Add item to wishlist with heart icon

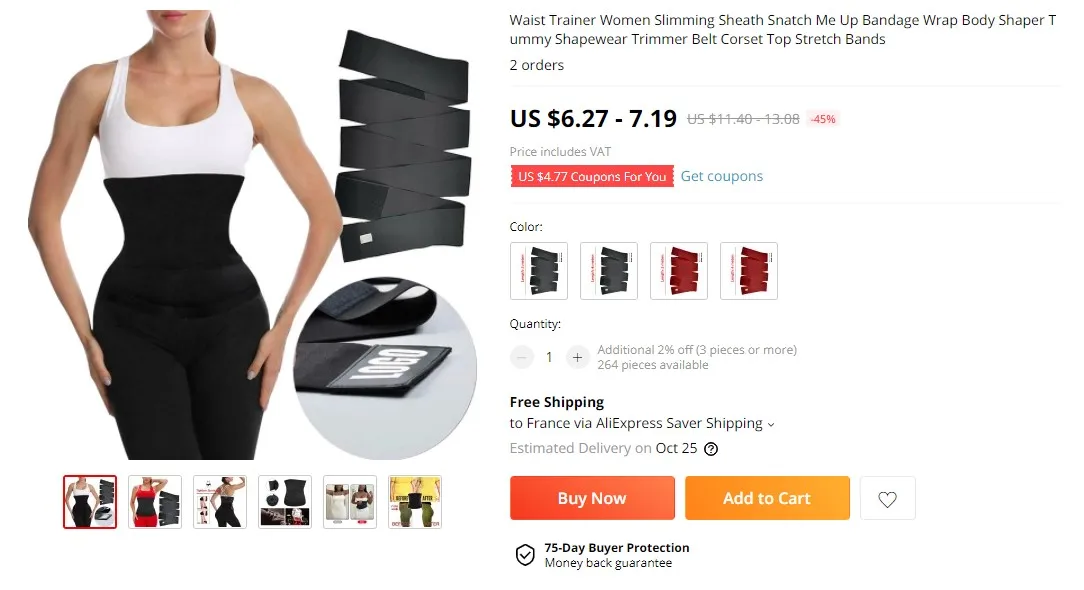887,498
